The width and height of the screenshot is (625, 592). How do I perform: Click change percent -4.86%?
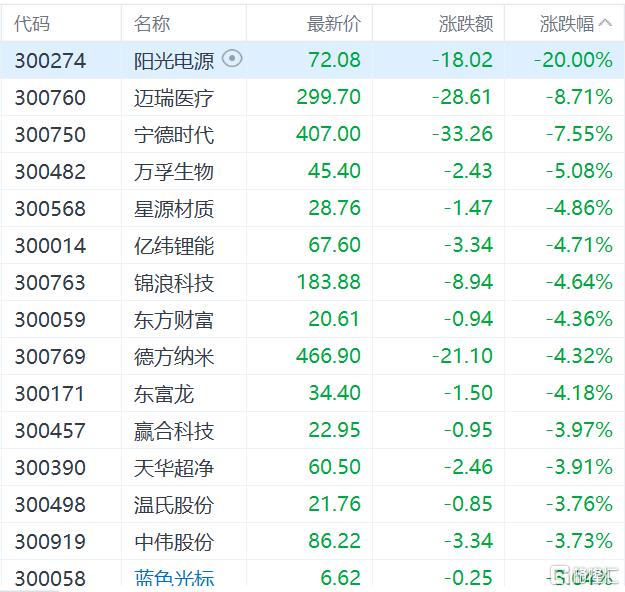coord(579,208)
